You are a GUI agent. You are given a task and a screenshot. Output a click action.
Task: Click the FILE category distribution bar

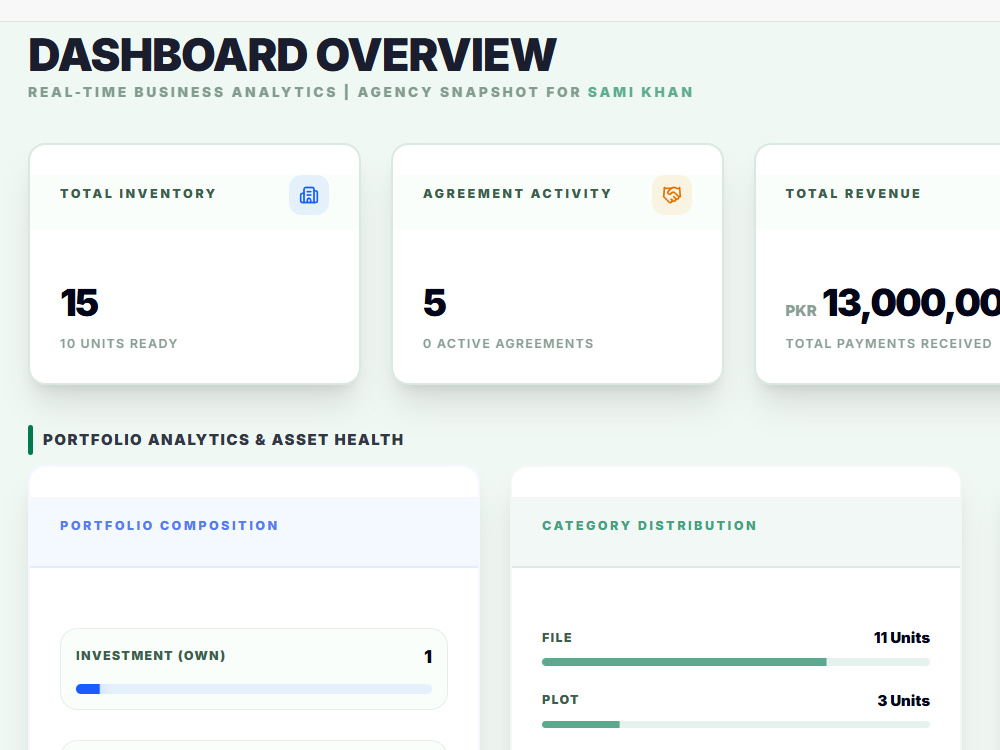tap(735, 662)
